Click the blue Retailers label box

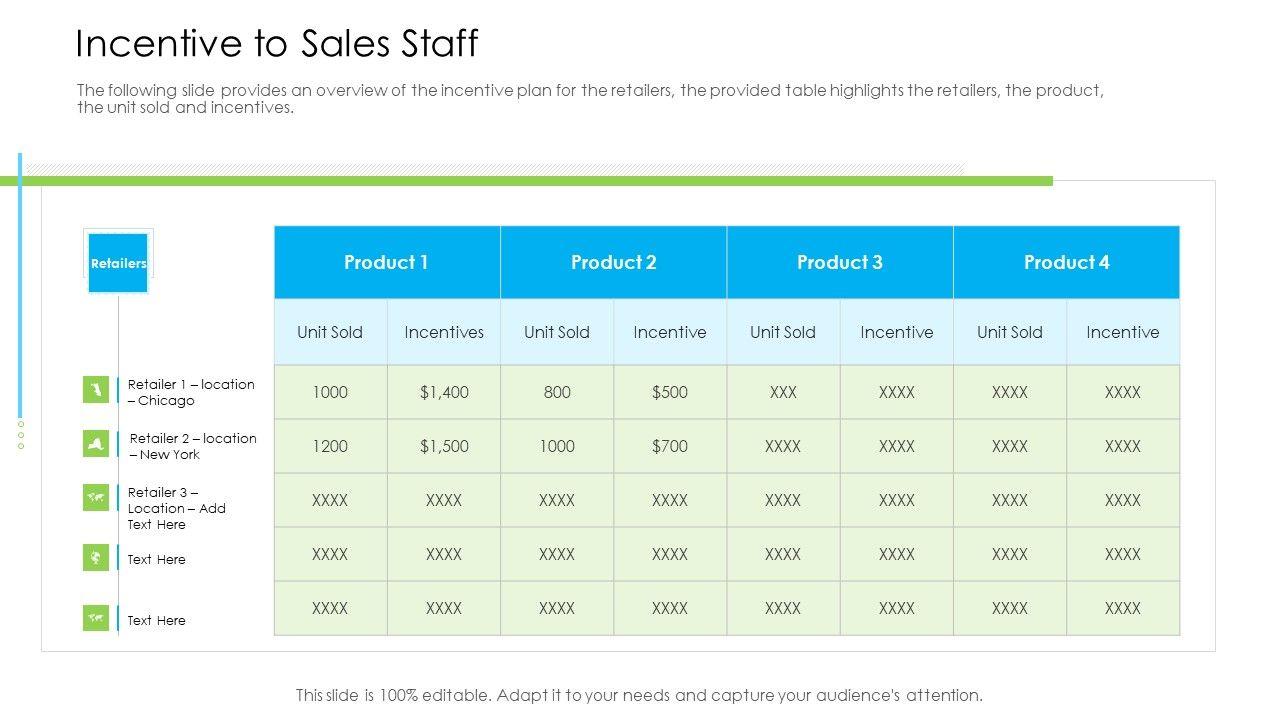tap(118, 263)
